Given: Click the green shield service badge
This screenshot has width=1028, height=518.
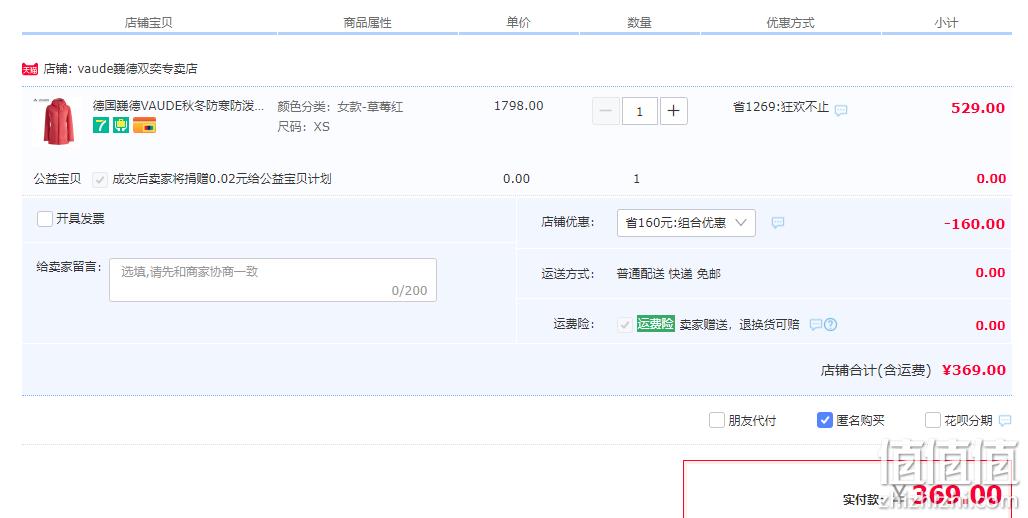Looking at the screenshot, I should [x=121, y=125].
